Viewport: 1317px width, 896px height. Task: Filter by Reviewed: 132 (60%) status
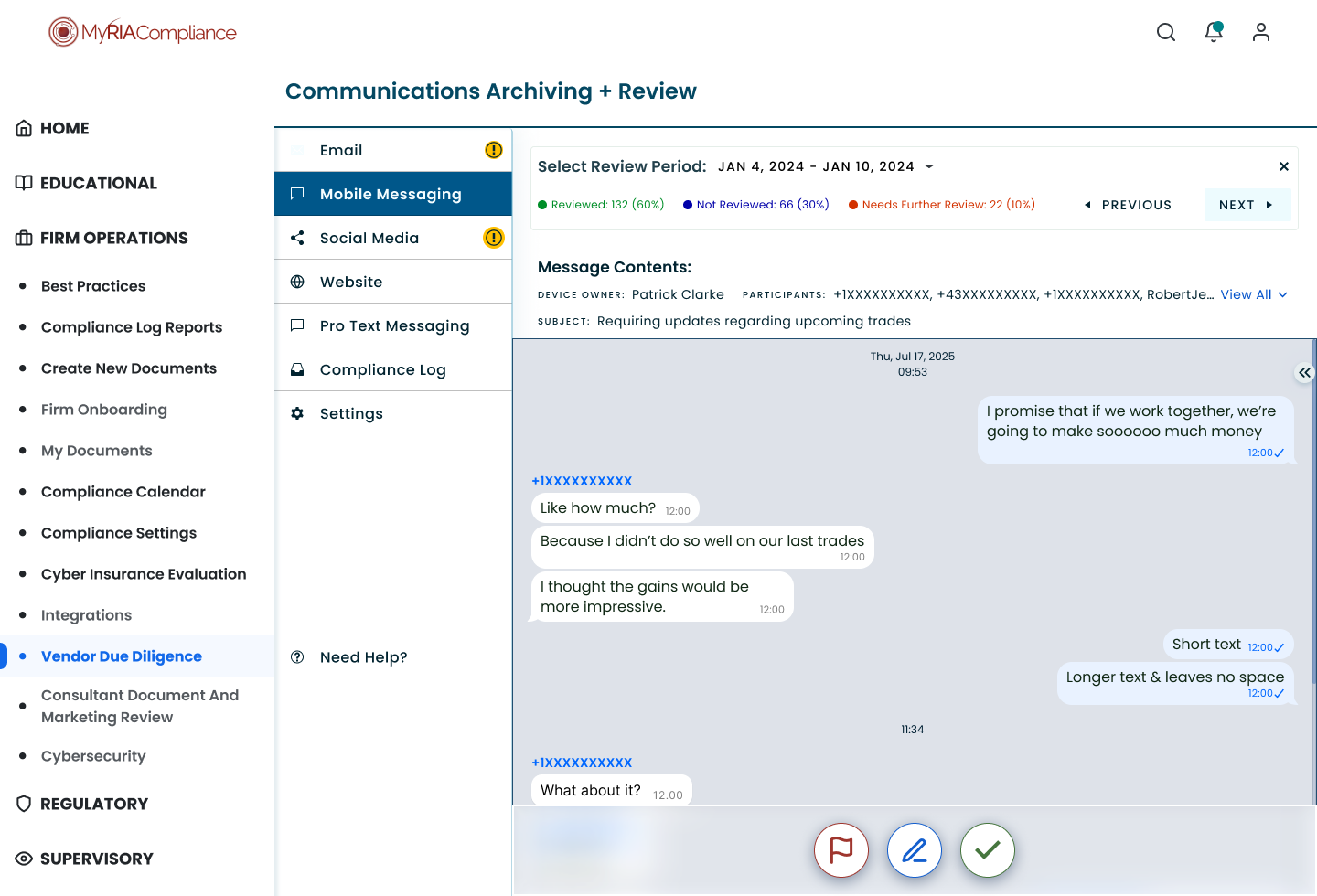click(601, 205)
